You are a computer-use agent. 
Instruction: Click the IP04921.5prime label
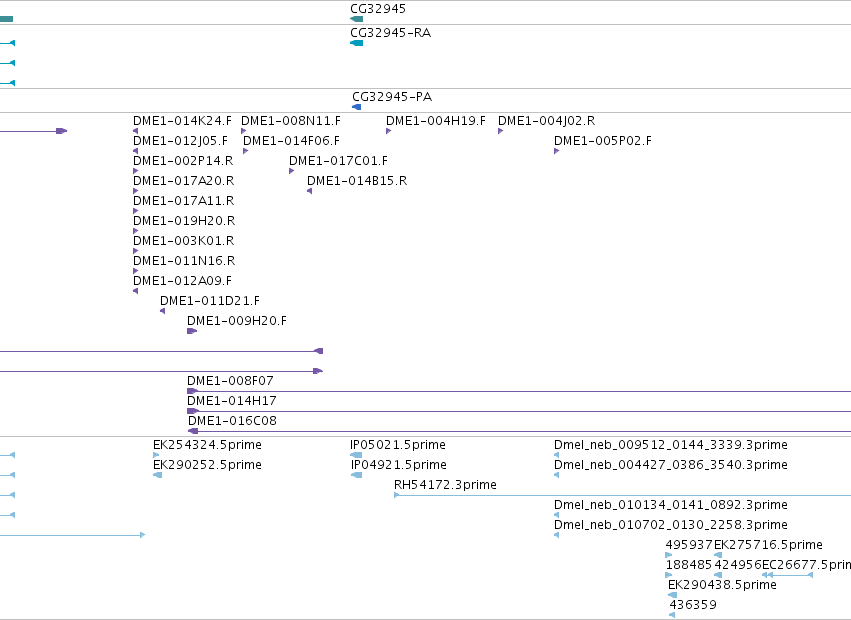pos(399,465)
